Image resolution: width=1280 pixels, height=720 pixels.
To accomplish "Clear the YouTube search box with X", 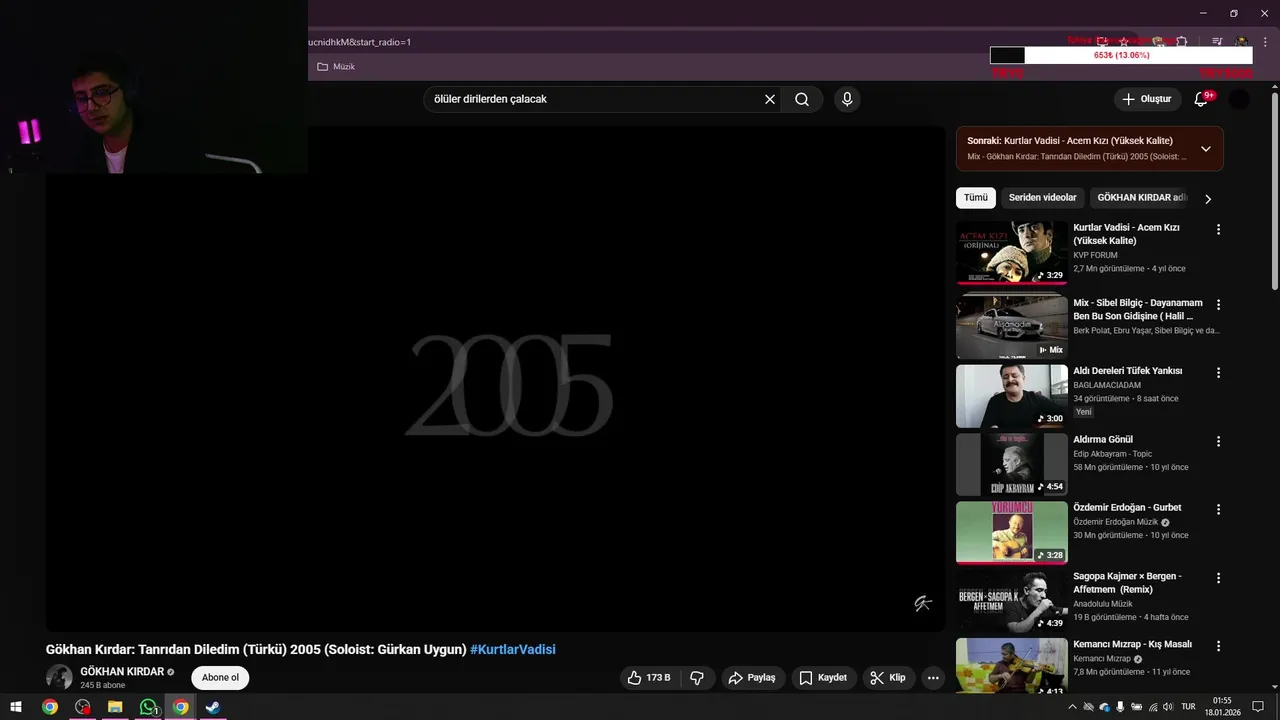I will [770, 99].
